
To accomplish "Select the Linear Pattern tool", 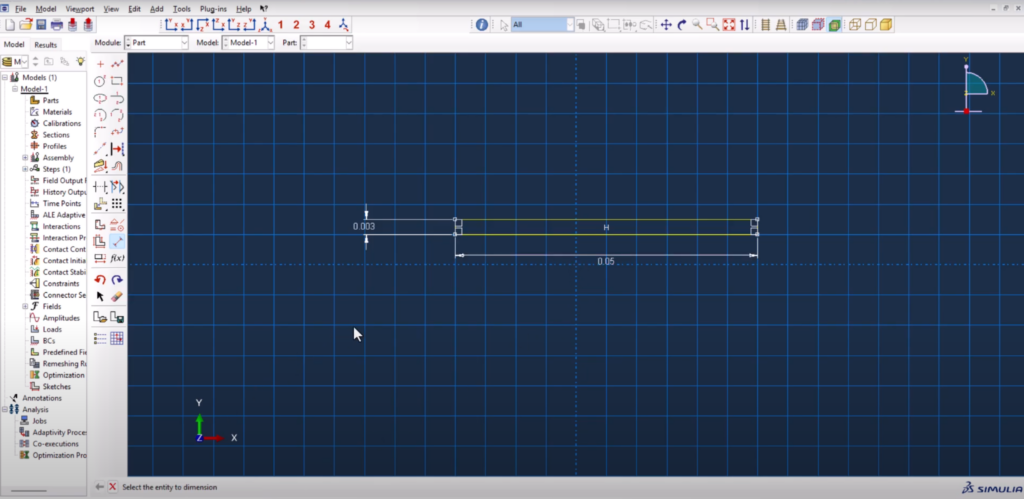I will point(118,204).
